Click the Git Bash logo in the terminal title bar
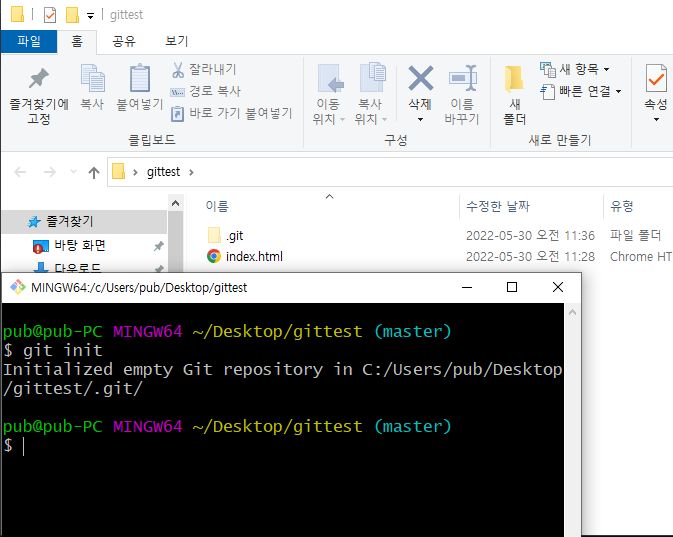Screen dimensions: 673x537 pos(18,287)
